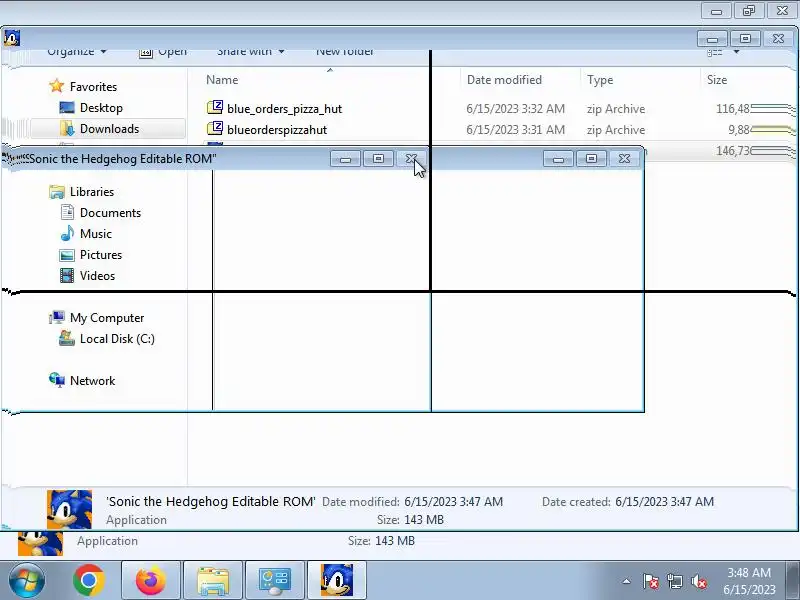The width and height of the screenshot is (800, 600).
Task: Click the Documents library icon
Action: (67, 212)
